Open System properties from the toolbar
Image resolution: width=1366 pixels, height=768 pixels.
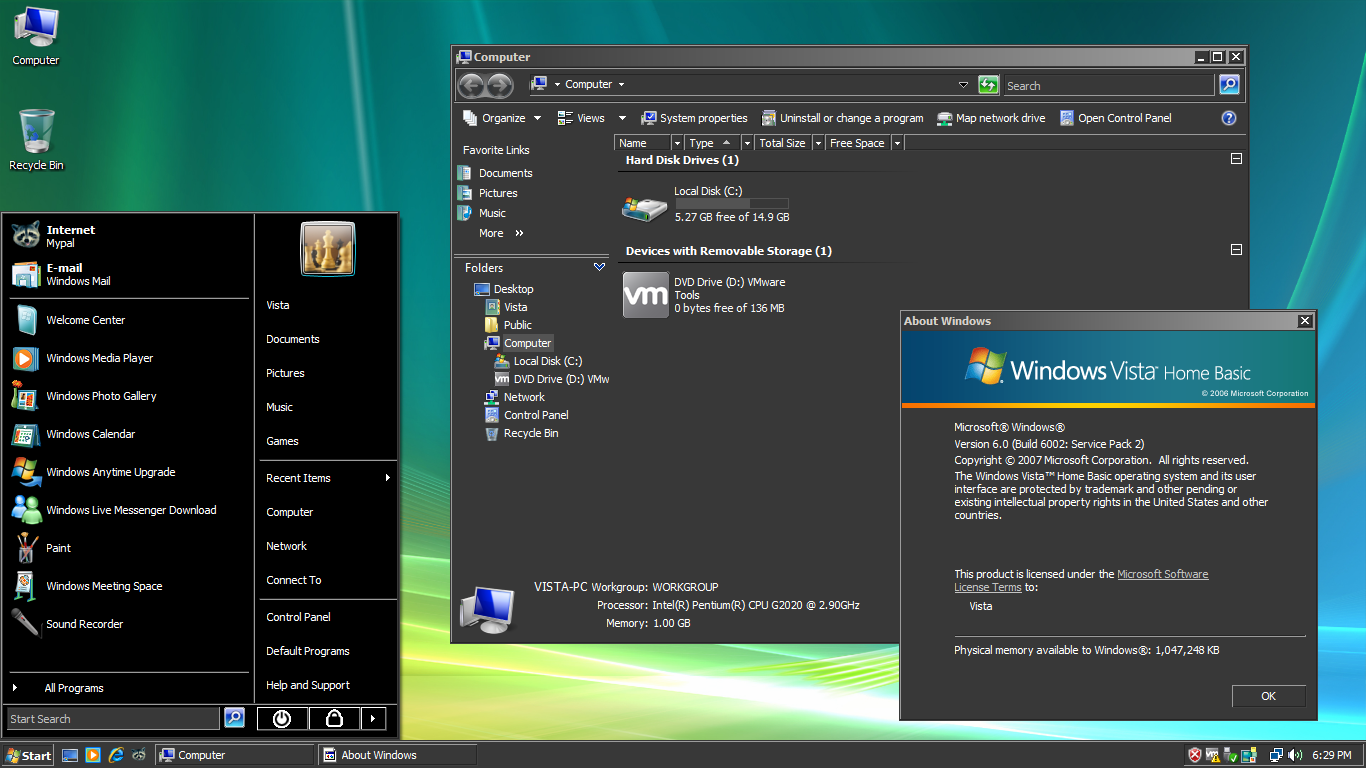694,118
